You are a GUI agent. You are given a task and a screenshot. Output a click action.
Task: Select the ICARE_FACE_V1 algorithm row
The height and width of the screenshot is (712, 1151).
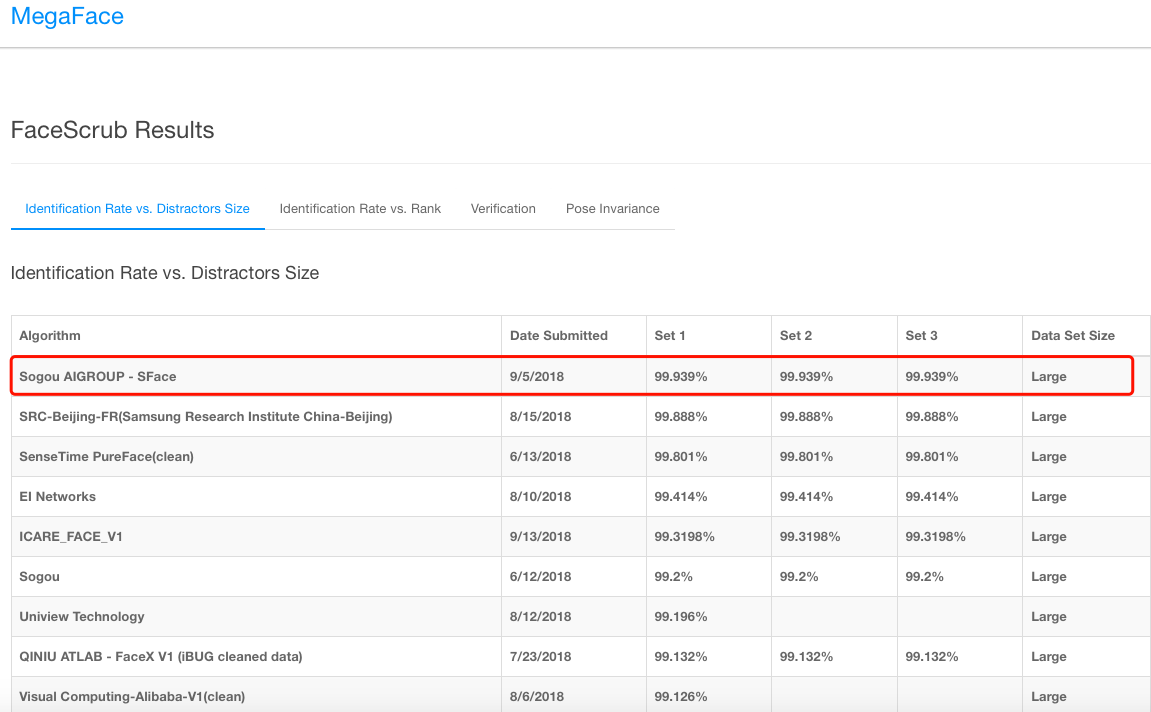click(71, 537)
